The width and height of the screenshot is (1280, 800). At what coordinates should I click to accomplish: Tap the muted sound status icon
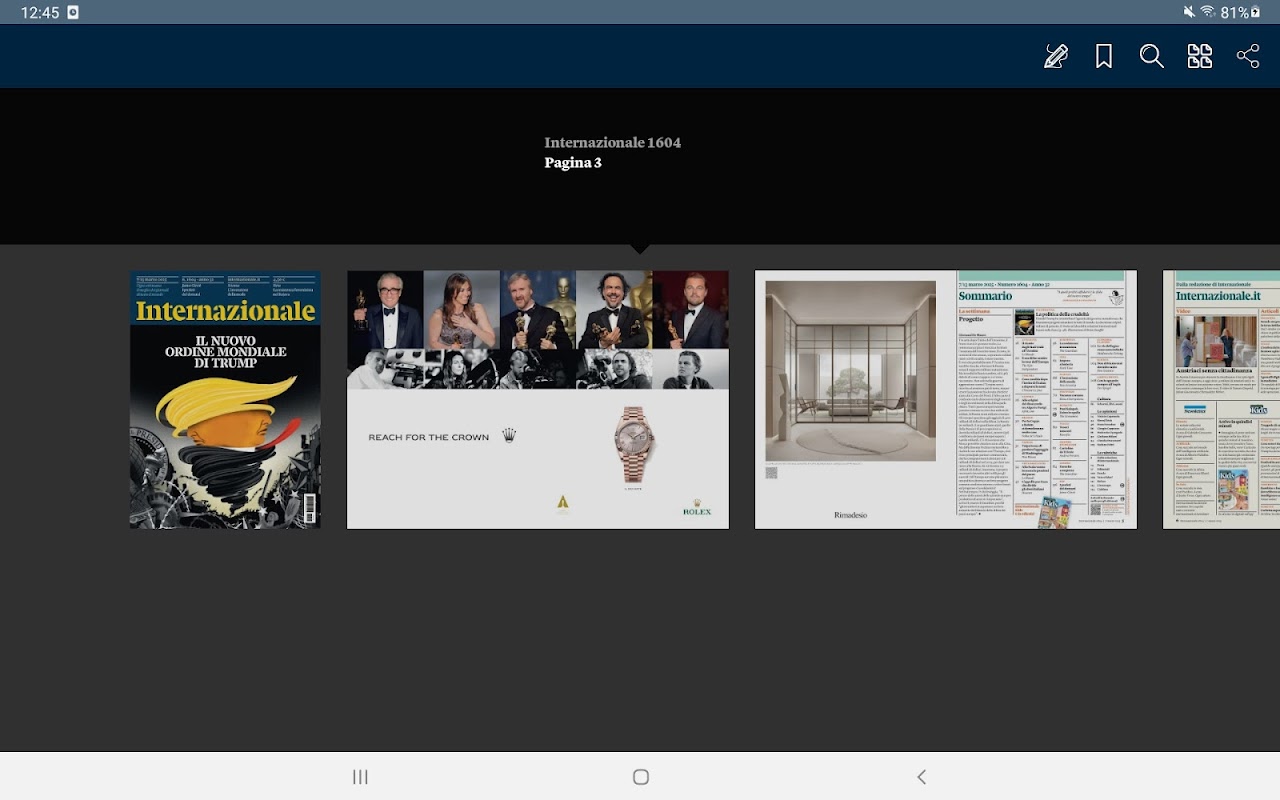1189,12
